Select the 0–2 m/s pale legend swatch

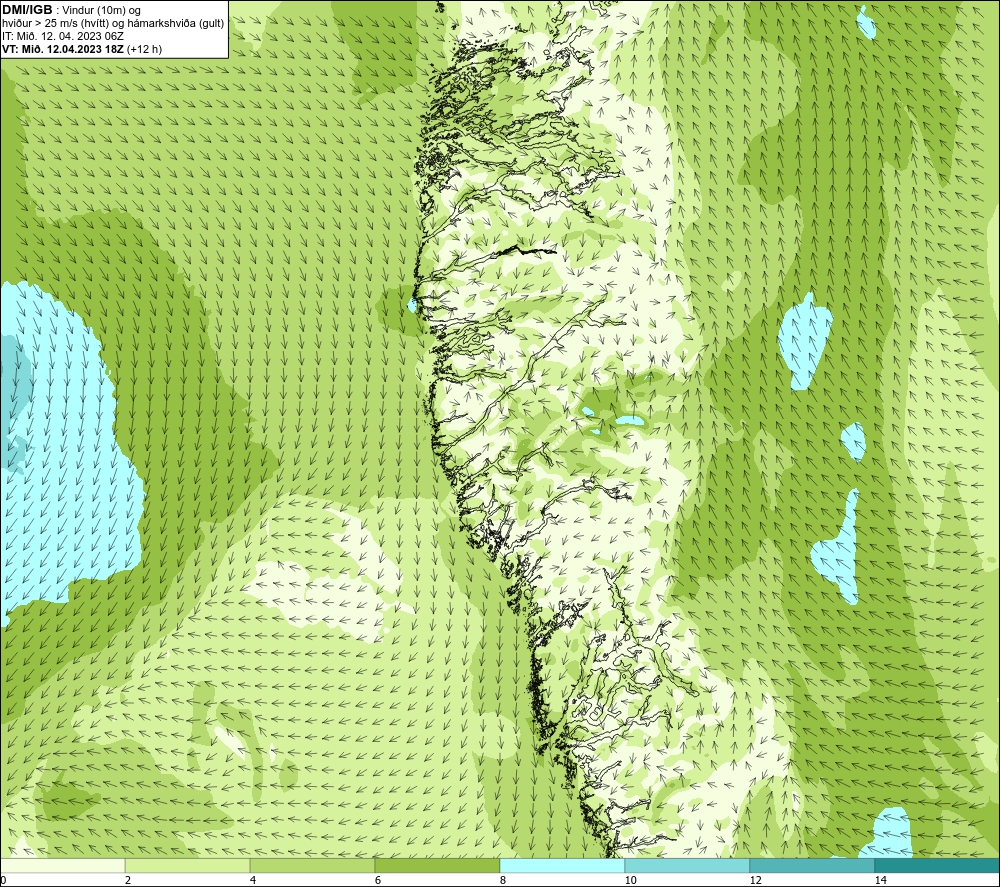[62, 865]
